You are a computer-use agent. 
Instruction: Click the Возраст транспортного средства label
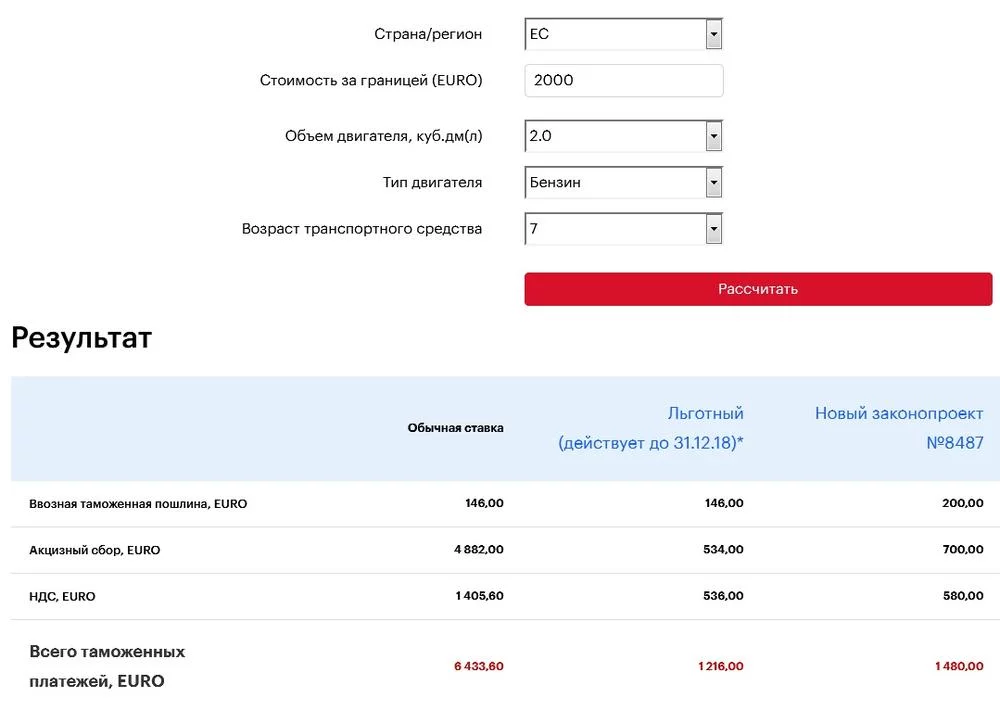[x=362, y=229]
